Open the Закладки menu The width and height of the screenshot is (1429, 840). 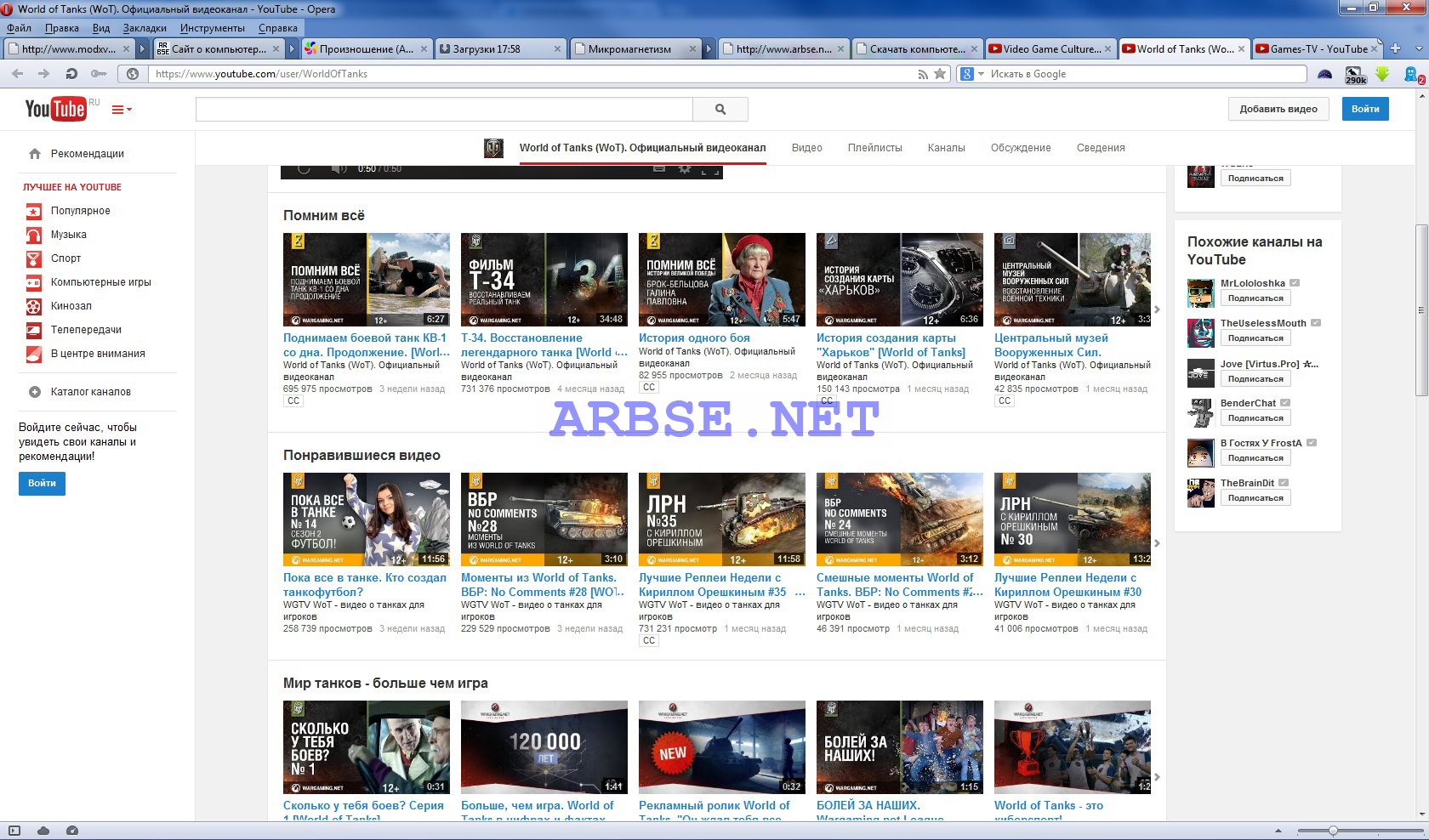145,28
